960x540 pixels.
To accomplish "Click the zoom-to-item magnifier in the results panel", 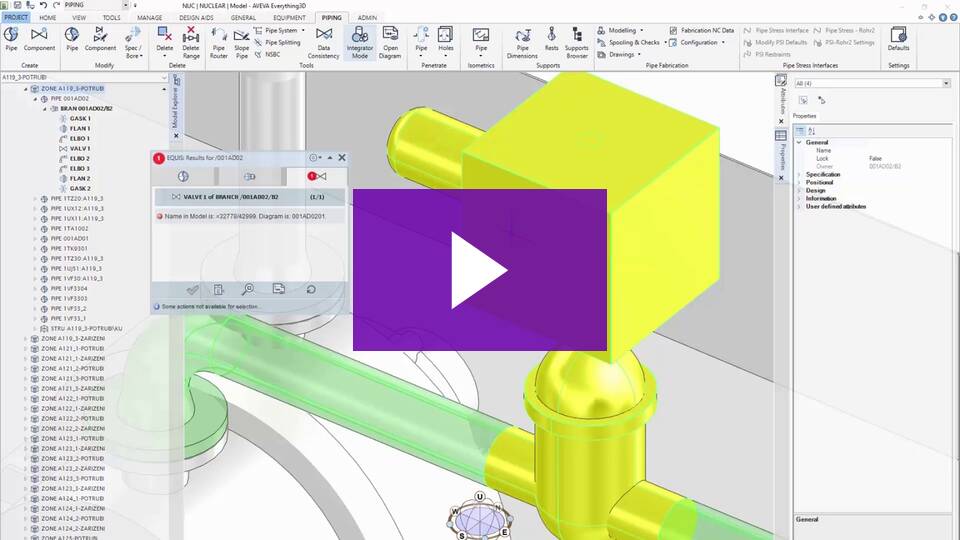I will tap(248, 289).
